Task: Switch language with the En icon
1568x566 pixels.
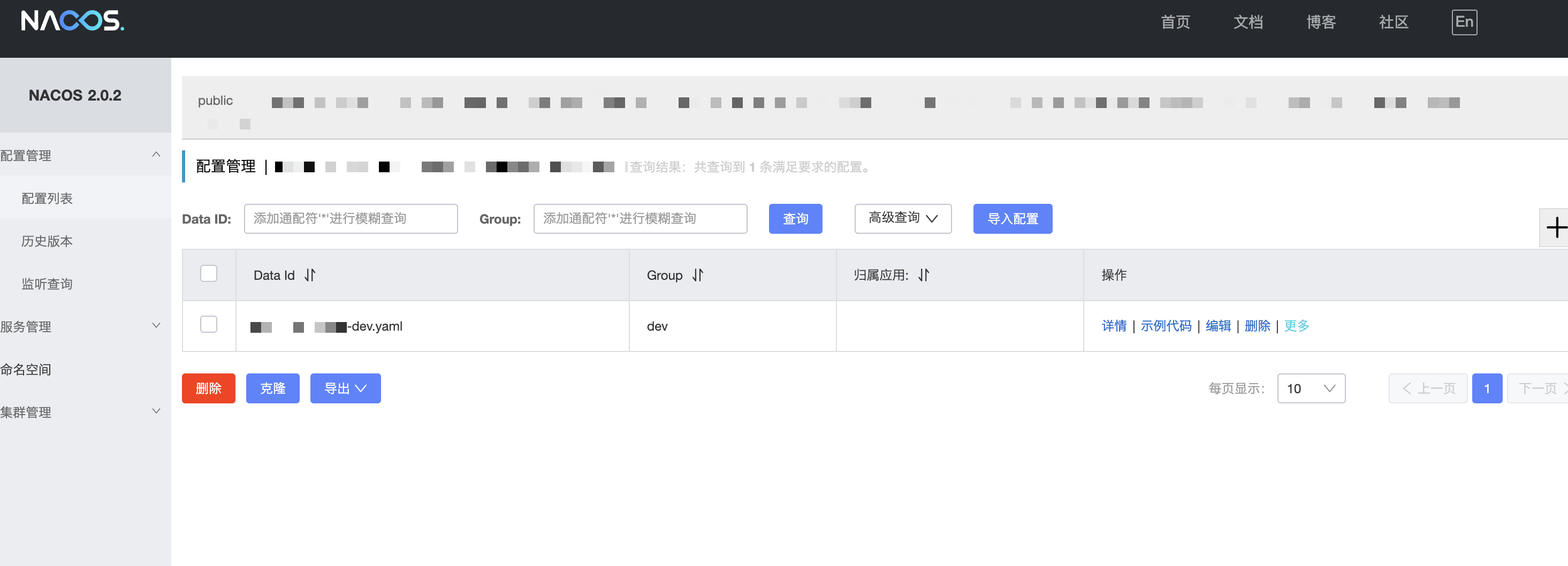Action: 1464,22
